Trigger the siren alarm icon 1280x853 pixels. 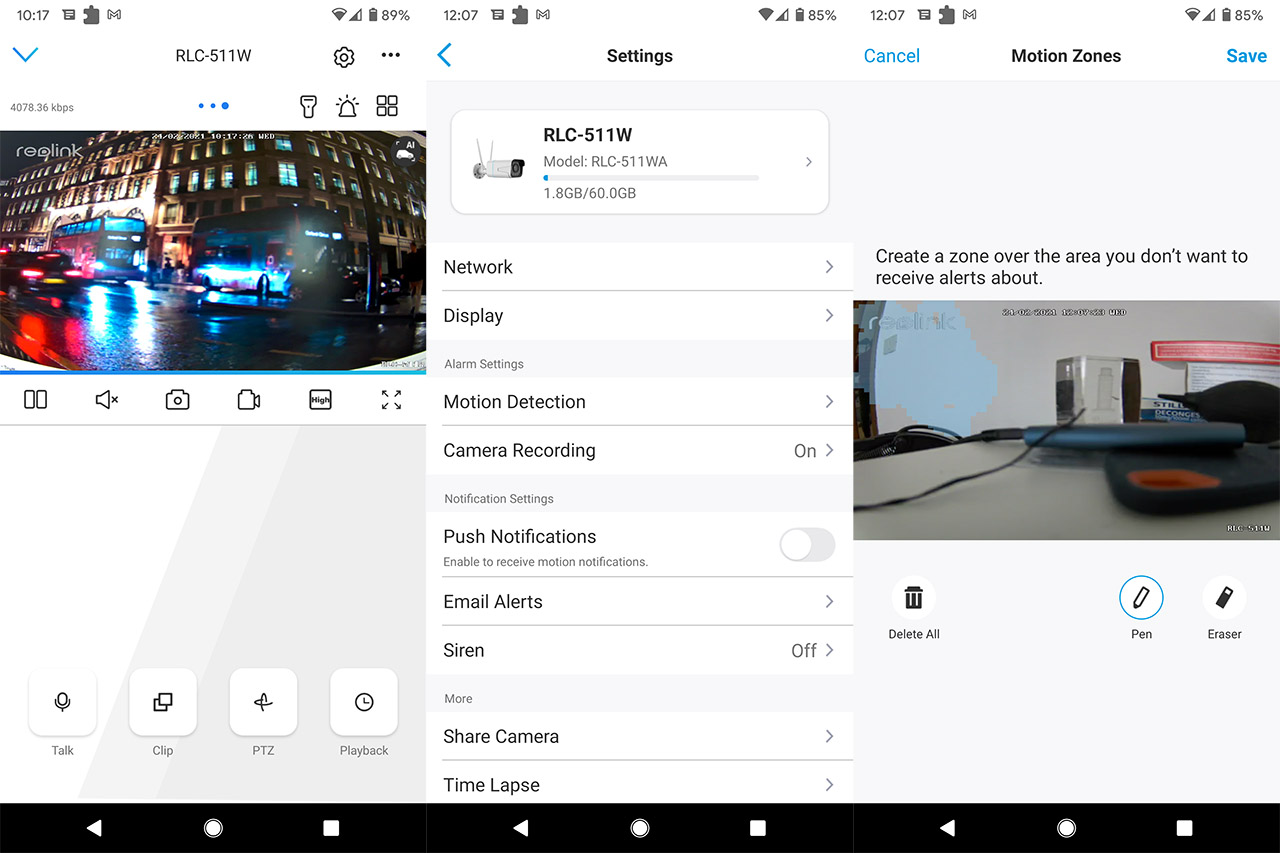click(347, 106)
